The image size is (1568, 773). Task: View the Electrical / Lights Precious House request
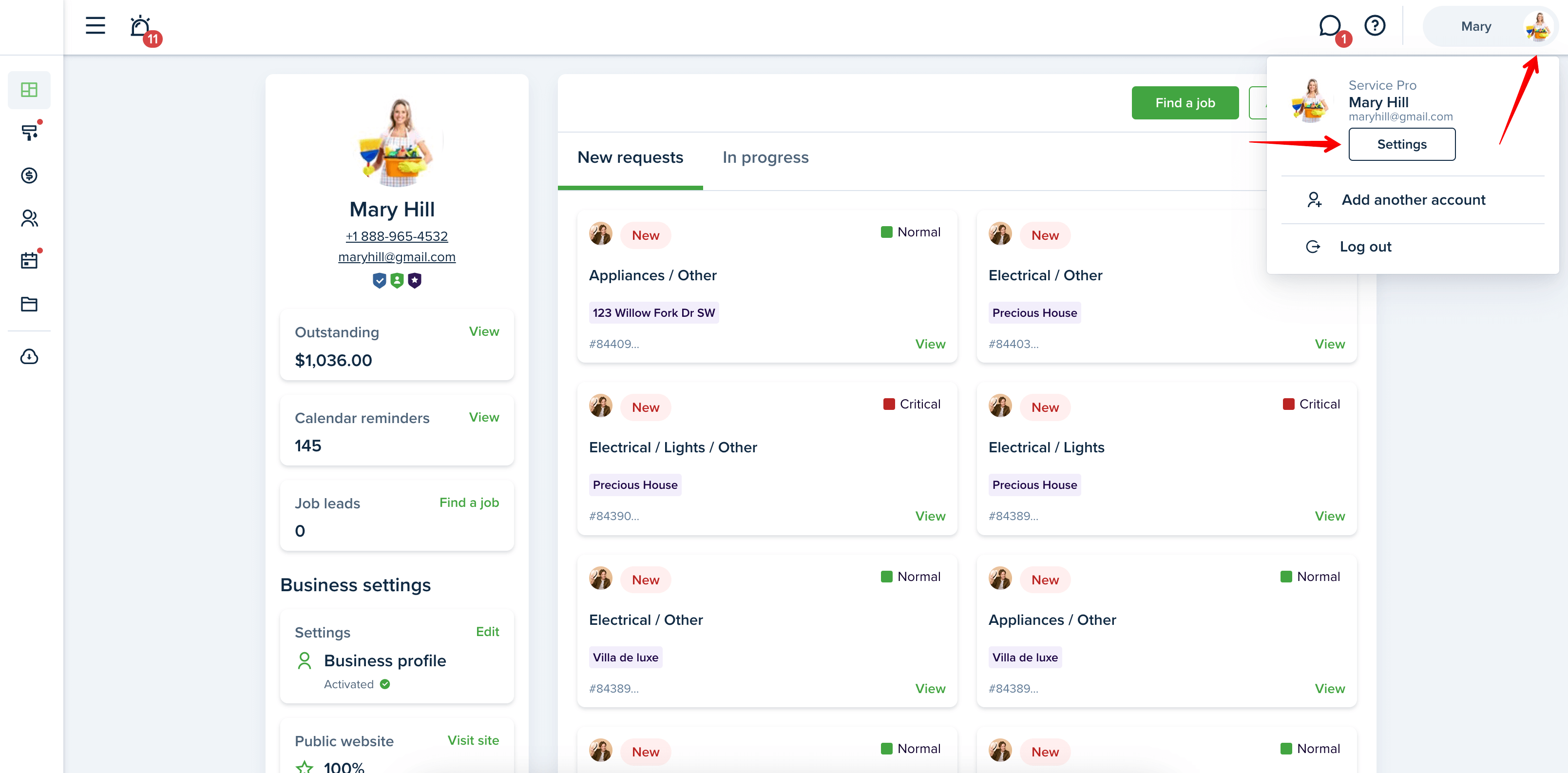point(1329,516)
